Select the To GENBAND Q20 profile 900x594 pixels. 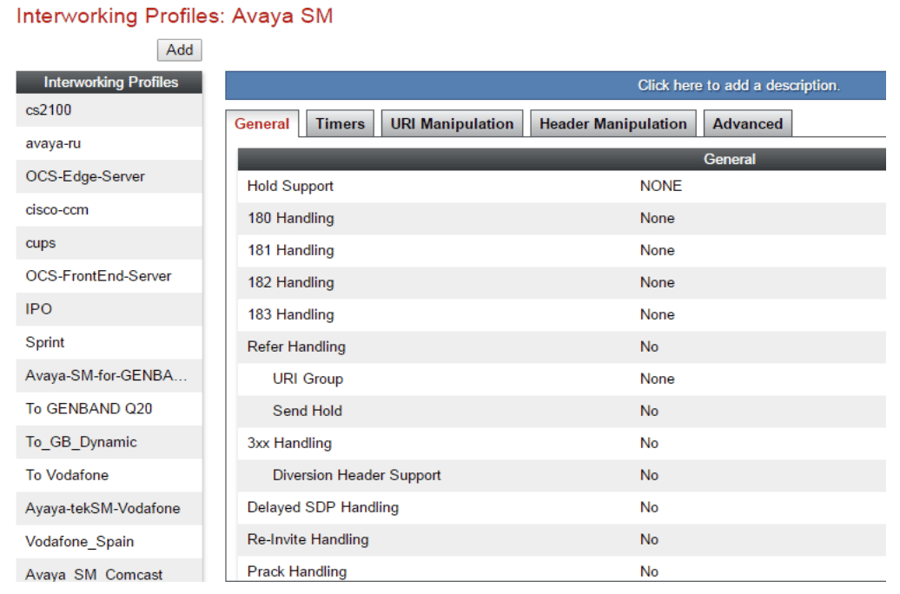(x=109, y=409)
